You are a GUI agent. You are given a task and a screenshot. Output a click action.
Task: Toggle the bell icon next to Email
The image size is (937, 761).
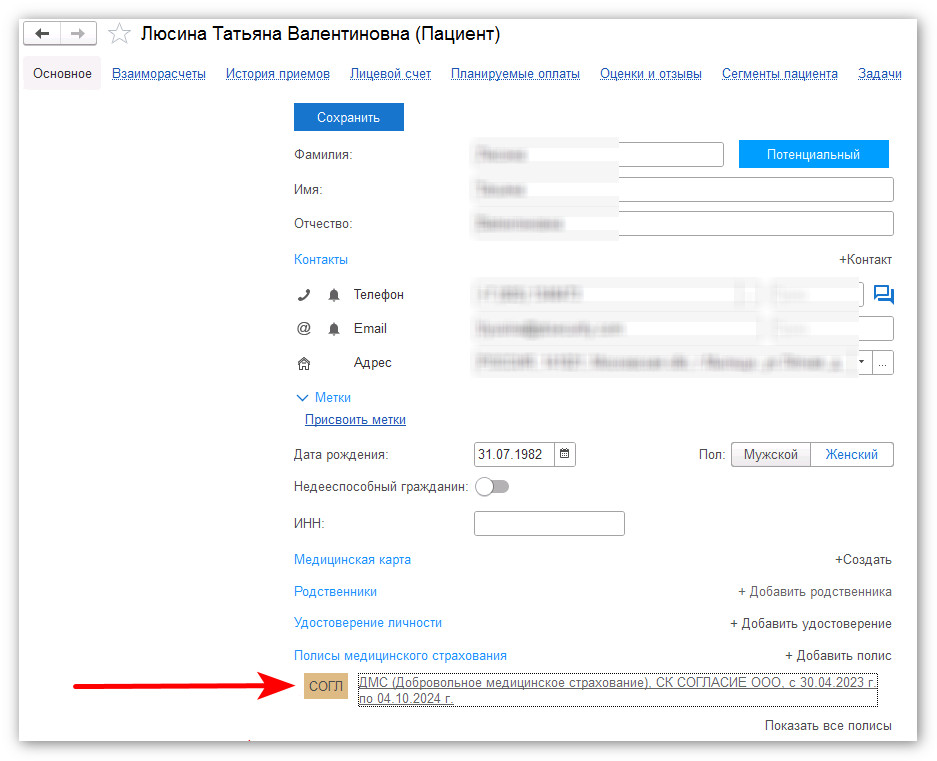(x=333, y=329)
